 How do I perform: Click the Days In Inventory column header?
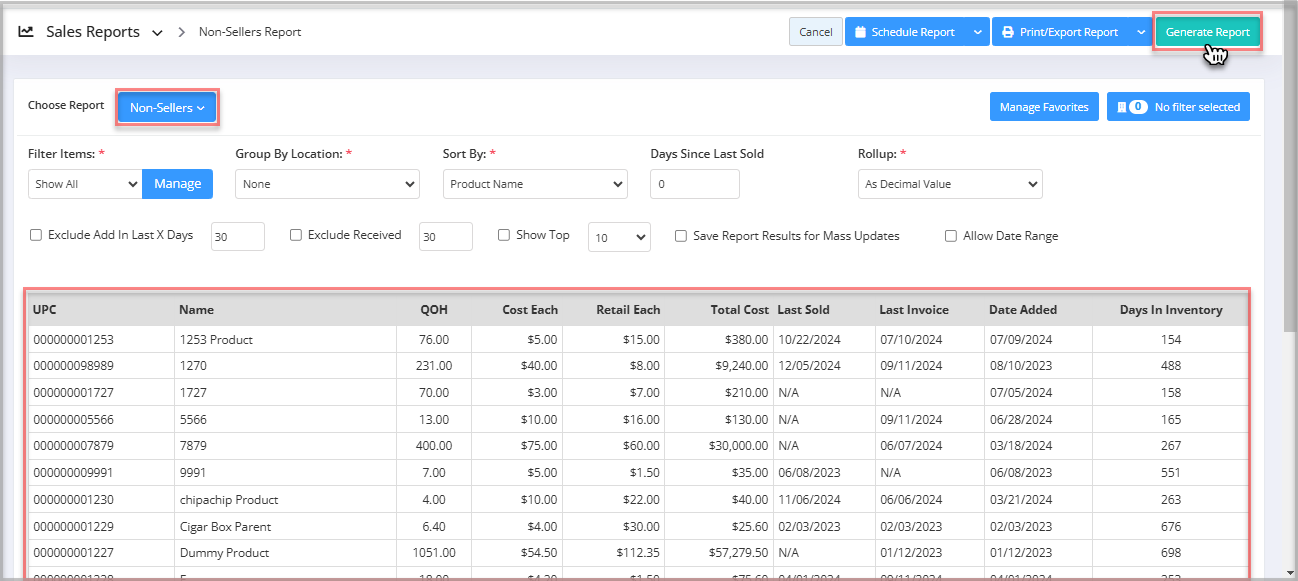coord(1171,310)
